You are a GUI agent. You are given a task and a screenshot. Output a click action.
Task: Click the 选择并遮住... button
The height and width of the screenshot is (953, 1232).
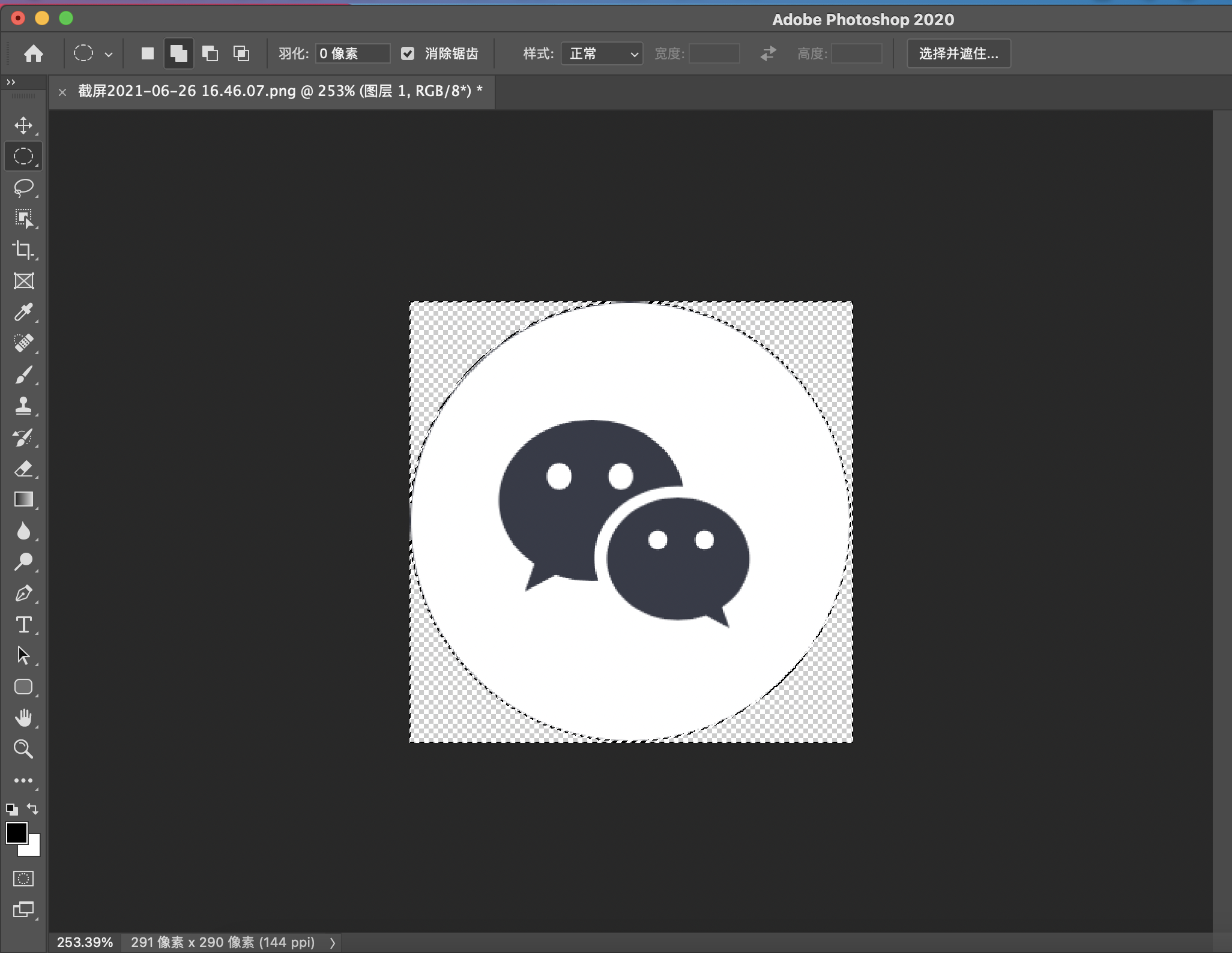tap(958, 54)
